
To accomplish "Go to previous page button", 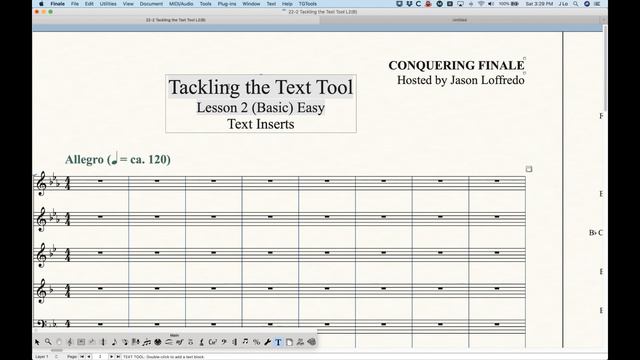I will click(x=89, y=356).
